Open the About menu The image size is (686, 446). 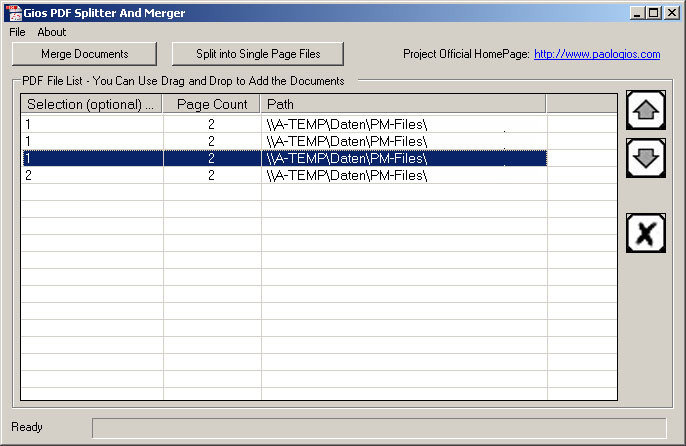point(52,32)
